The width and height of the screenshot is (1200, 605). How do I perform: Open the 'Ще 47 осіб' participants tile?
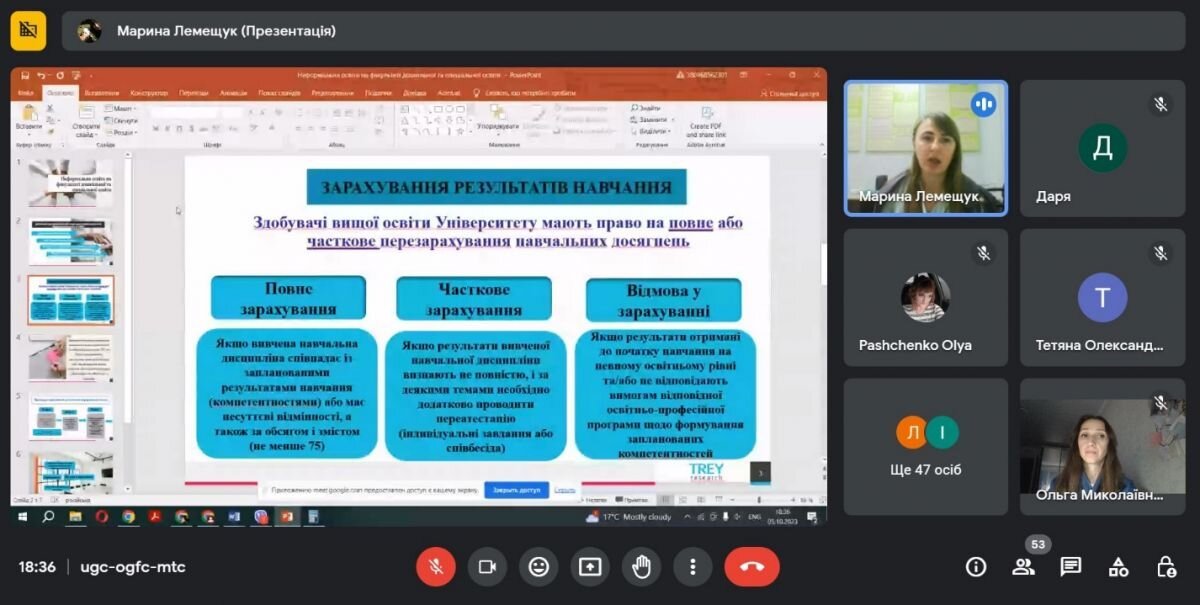[x=926, y=446]
